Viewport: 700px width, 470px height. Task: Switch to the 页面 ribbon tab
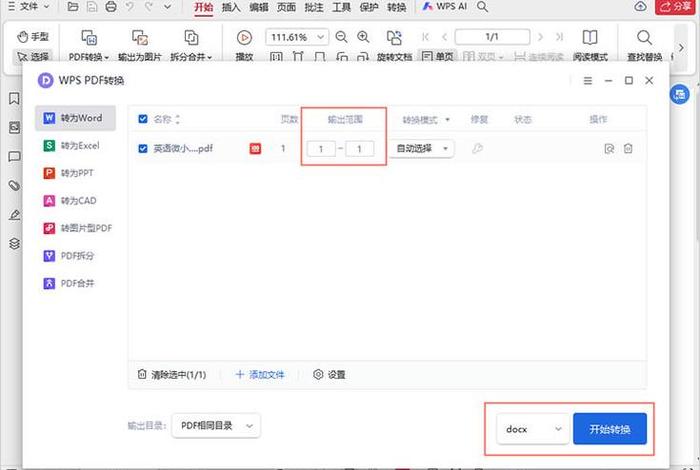pos(286,7)
